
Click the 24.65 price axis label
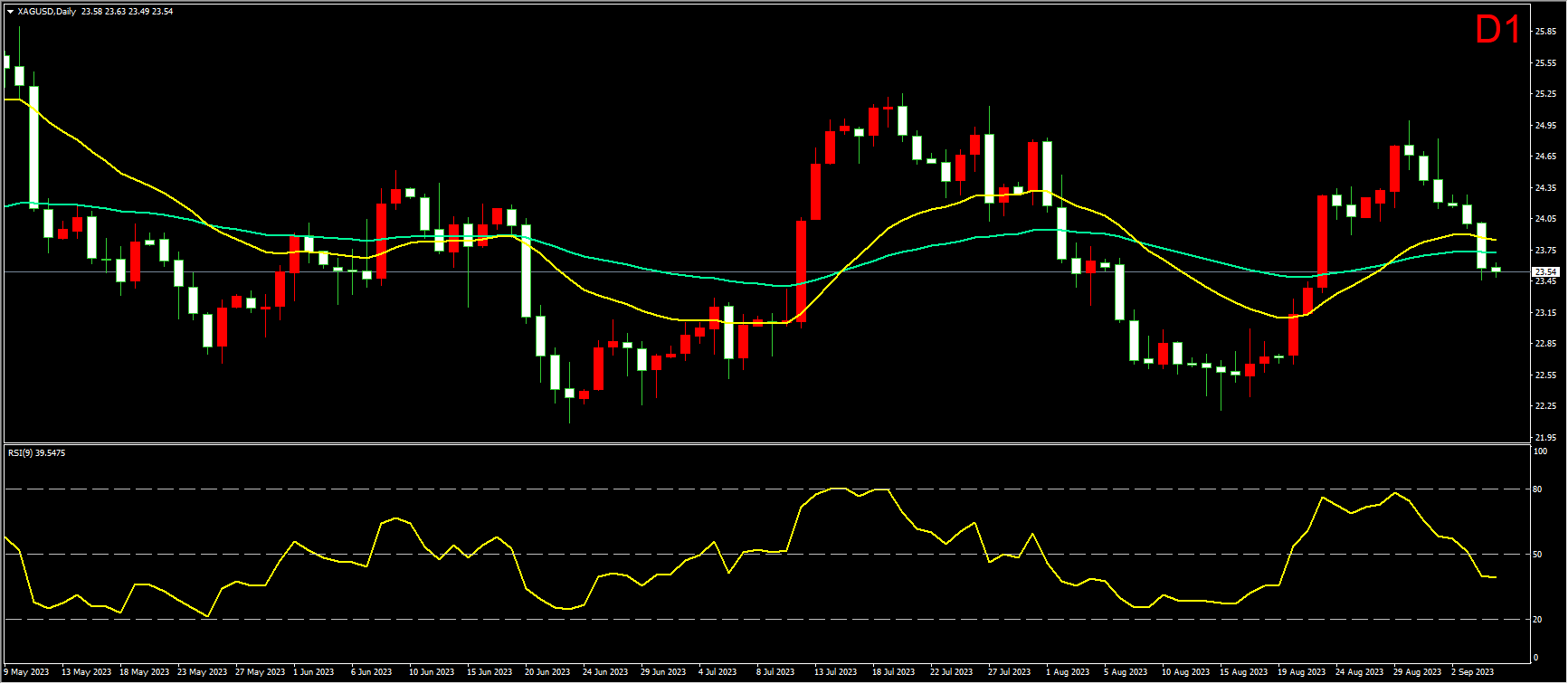tap(1545, 157)
